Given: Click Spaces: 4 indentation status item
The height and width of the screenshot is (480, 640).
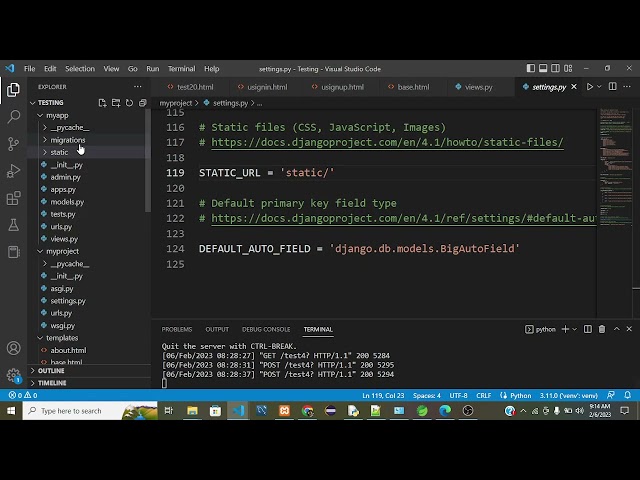Looking at the screenshot, I should point(427,396).
